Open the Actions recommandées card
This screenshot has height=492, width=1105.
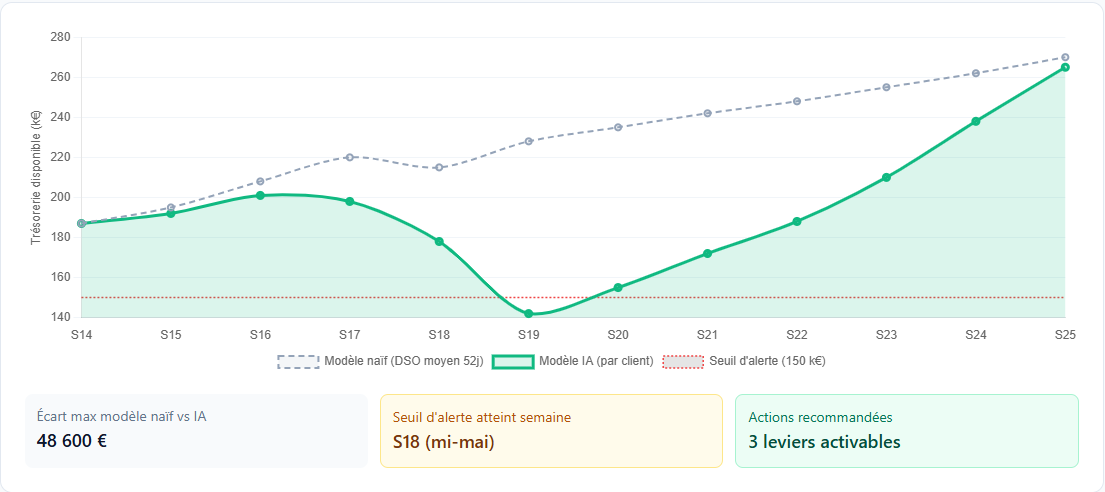[906, 430]
